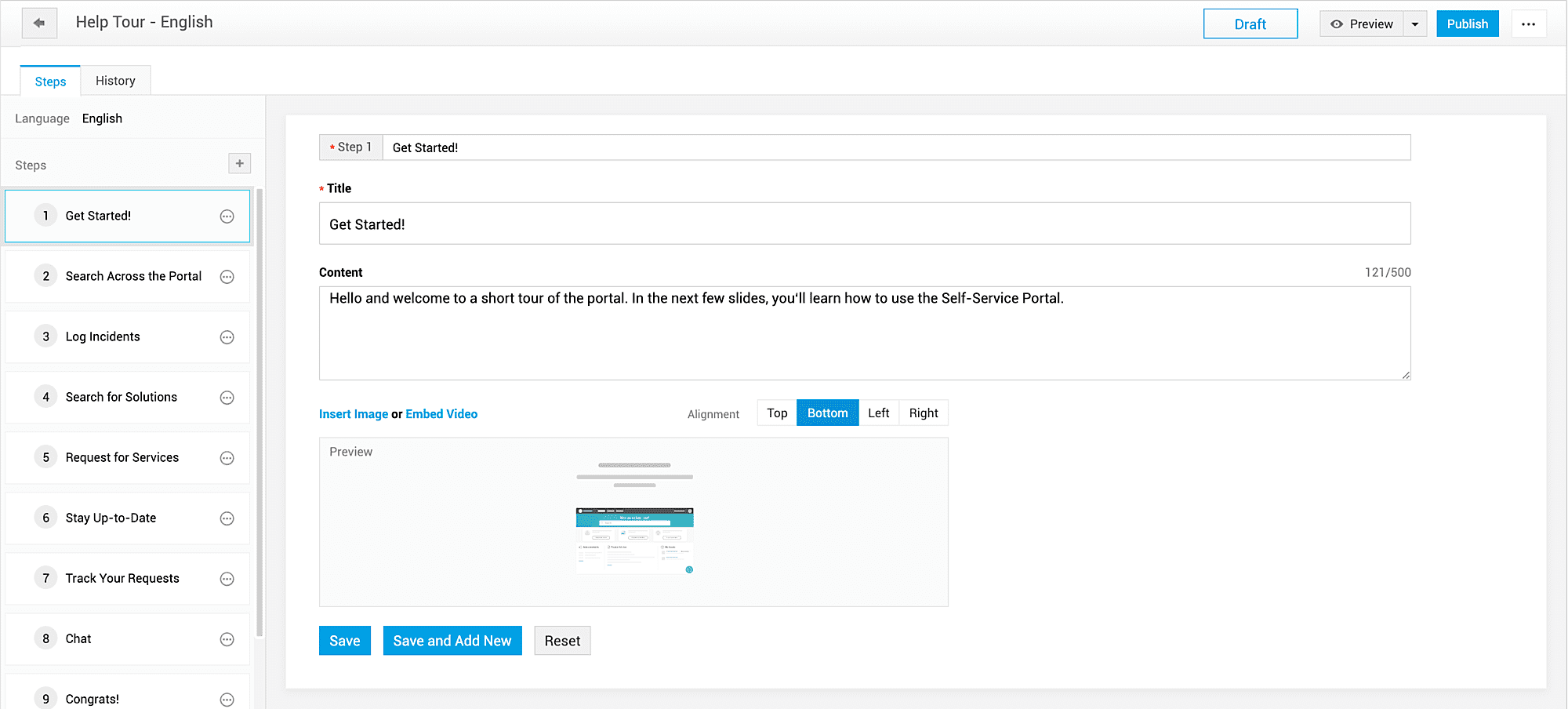The image size is (1568, 709).
Task: Add a new step with plus icon
Action: pyautogui.click(x=239, y=163)
